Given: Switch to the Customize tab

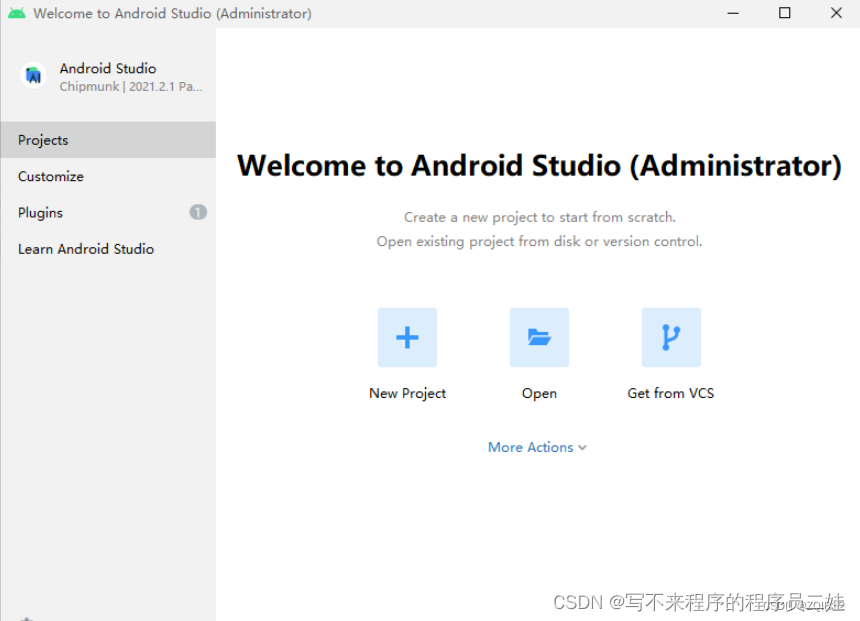Looking at the screenshot, I should [108, 176].
